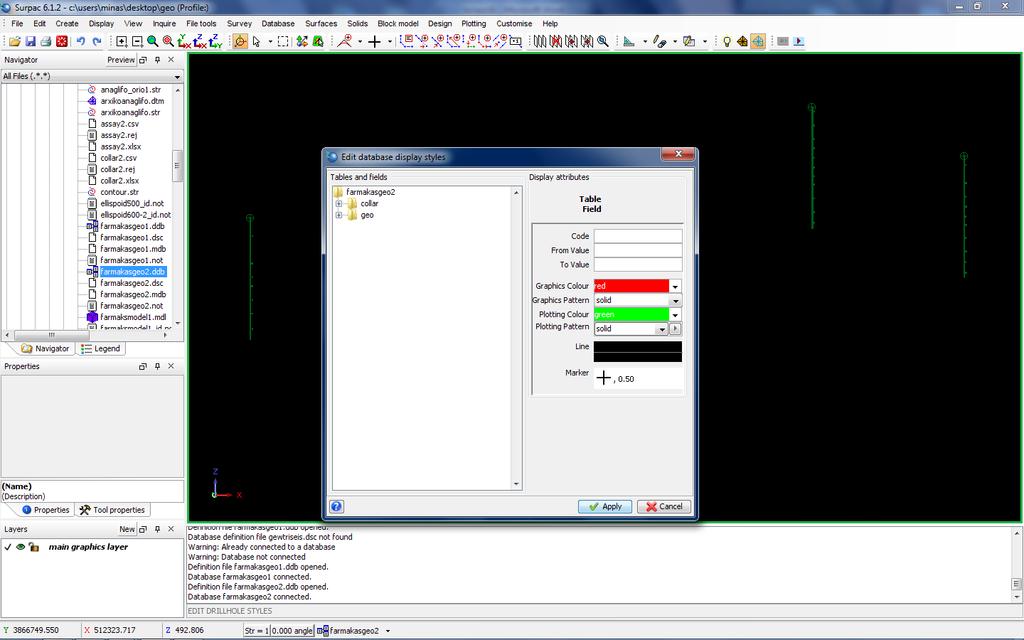Select the Zoom out box icon
Screen dimensions: 1024x640
[x=137, y=41]
